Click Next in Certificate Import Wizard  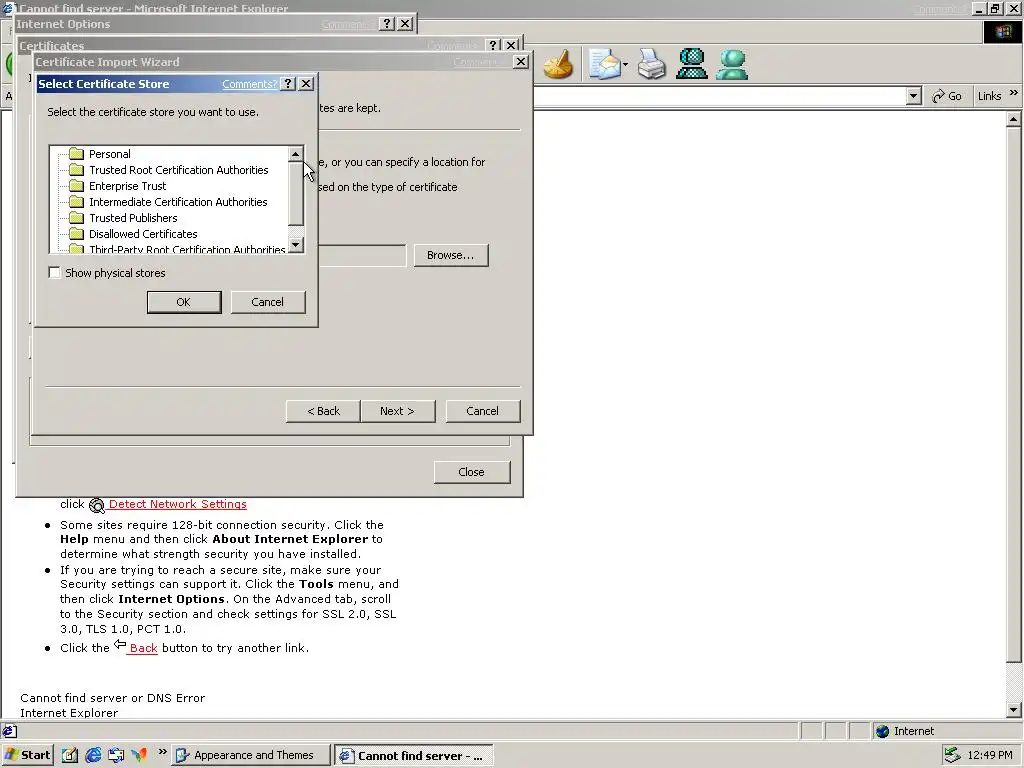[x=397, y=411]
